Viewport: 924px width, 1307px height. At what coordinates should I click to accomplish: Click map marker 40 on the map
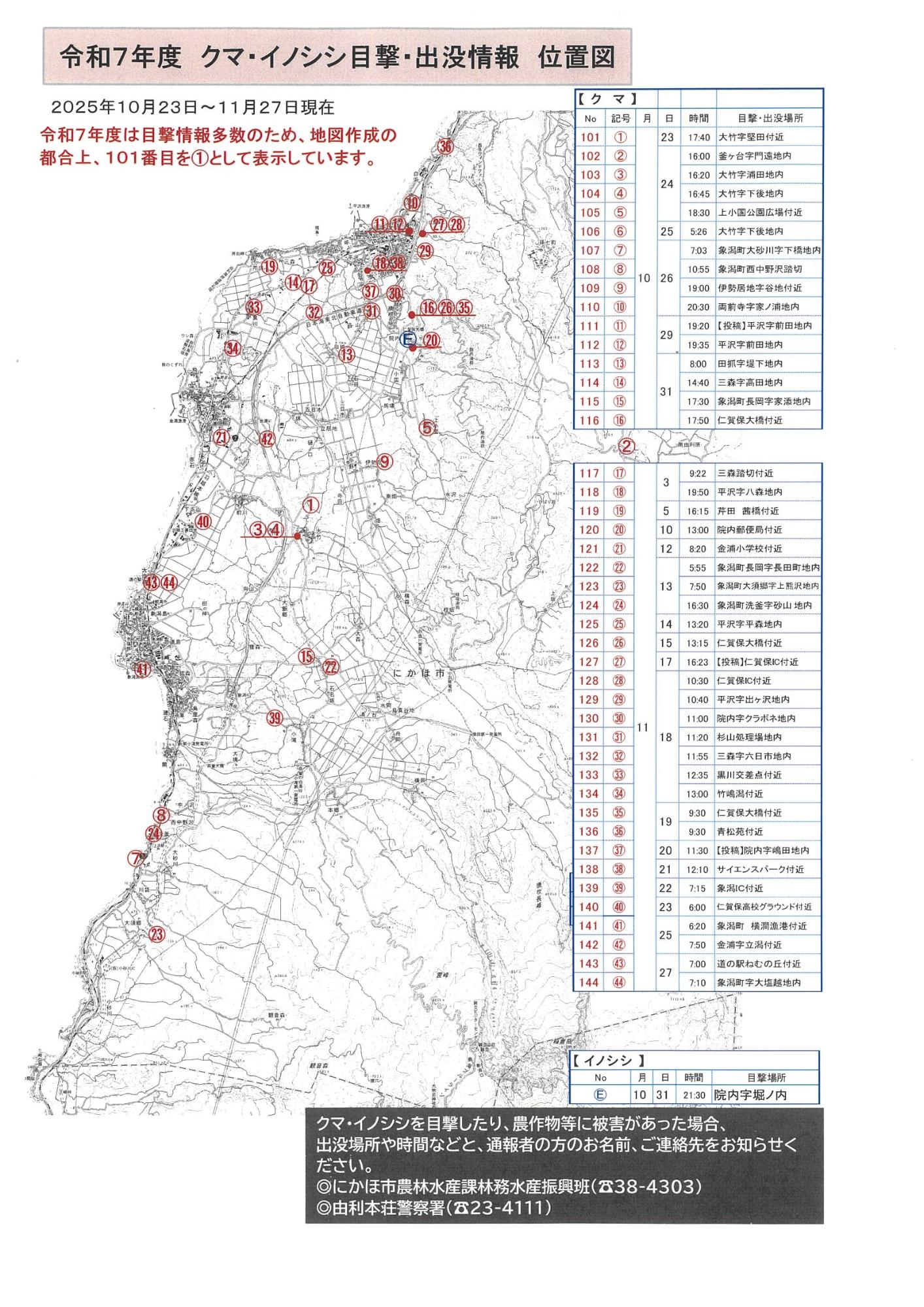point(203,522)
